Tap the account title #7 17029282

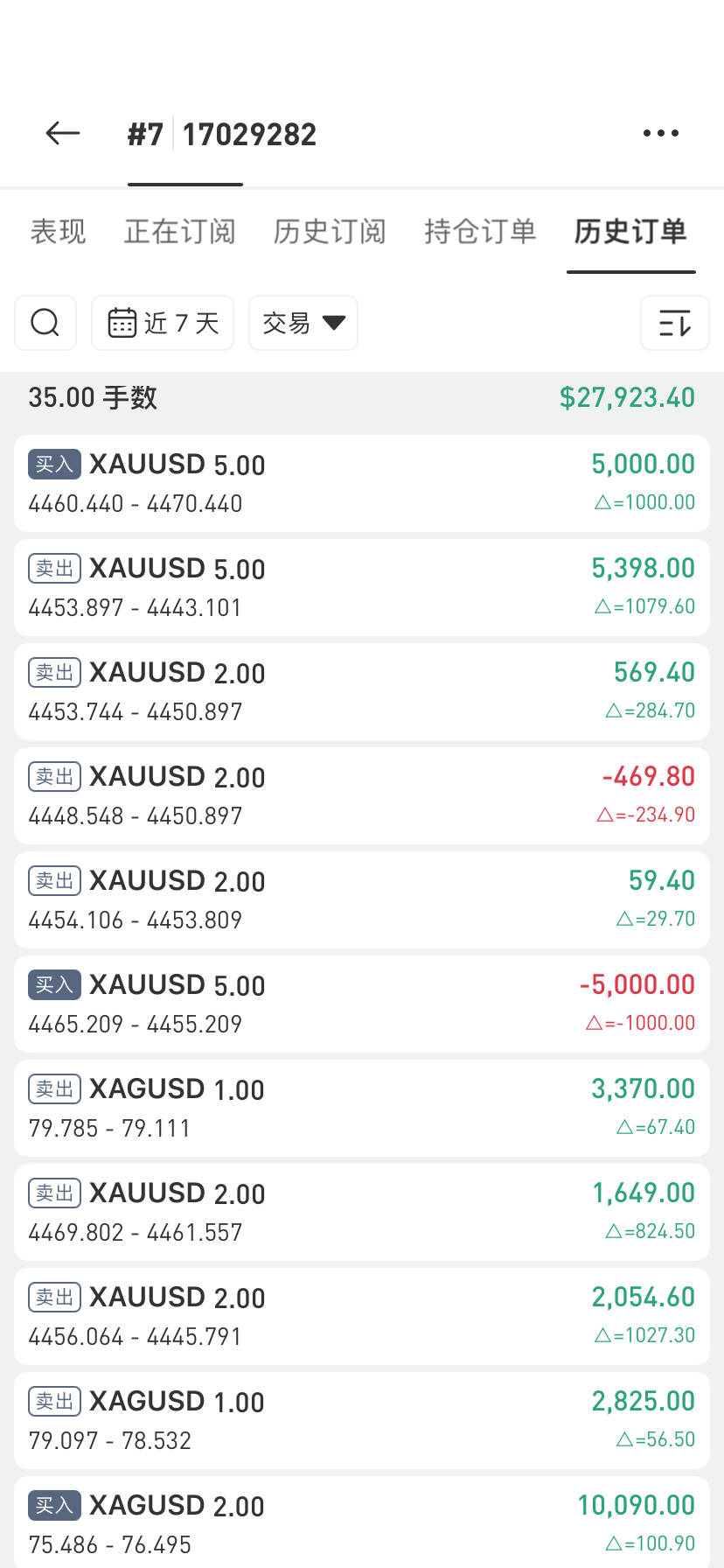point(222,135)
